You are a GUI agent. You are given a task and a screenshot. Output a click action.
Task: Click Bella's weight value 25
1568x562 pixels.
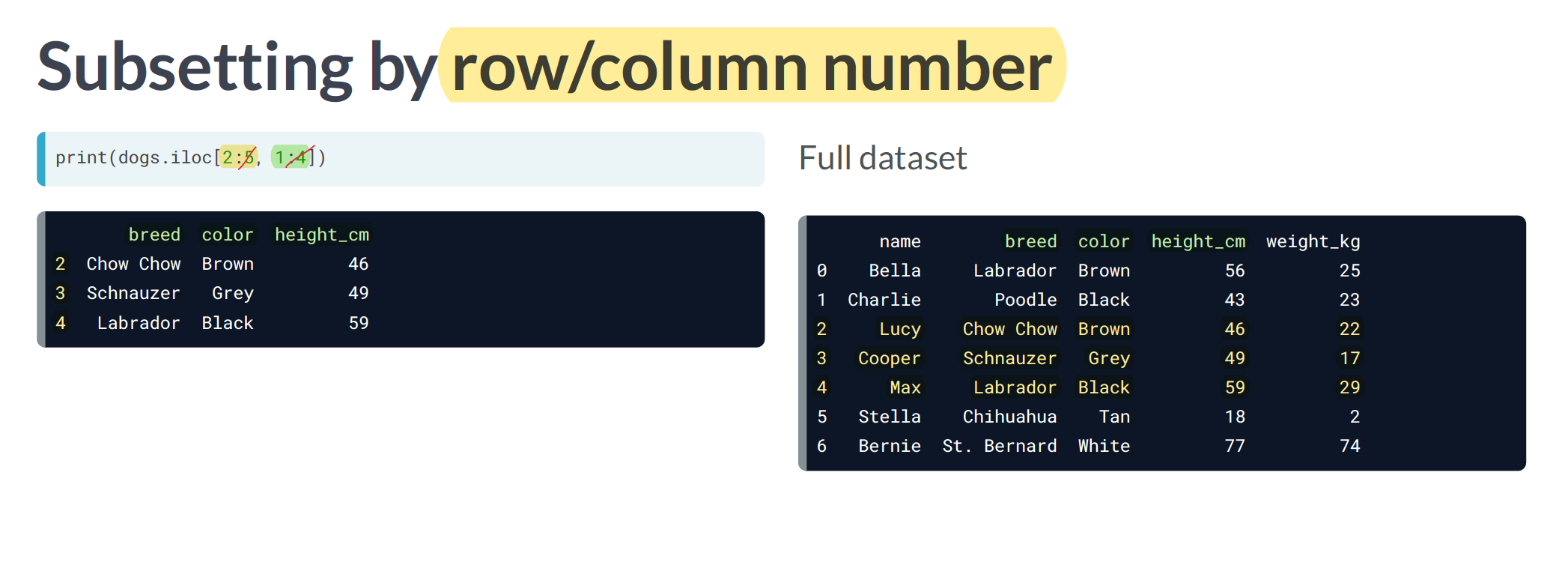(x=1350, y=271)
